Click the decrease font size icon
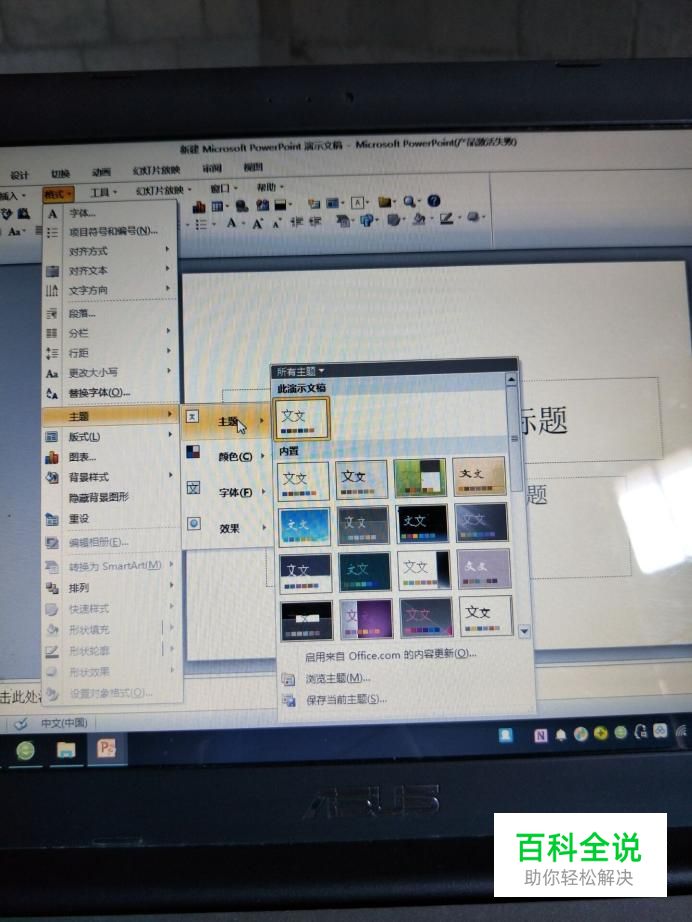The width and height of the screenshot is (692, 922). [276, 223]
